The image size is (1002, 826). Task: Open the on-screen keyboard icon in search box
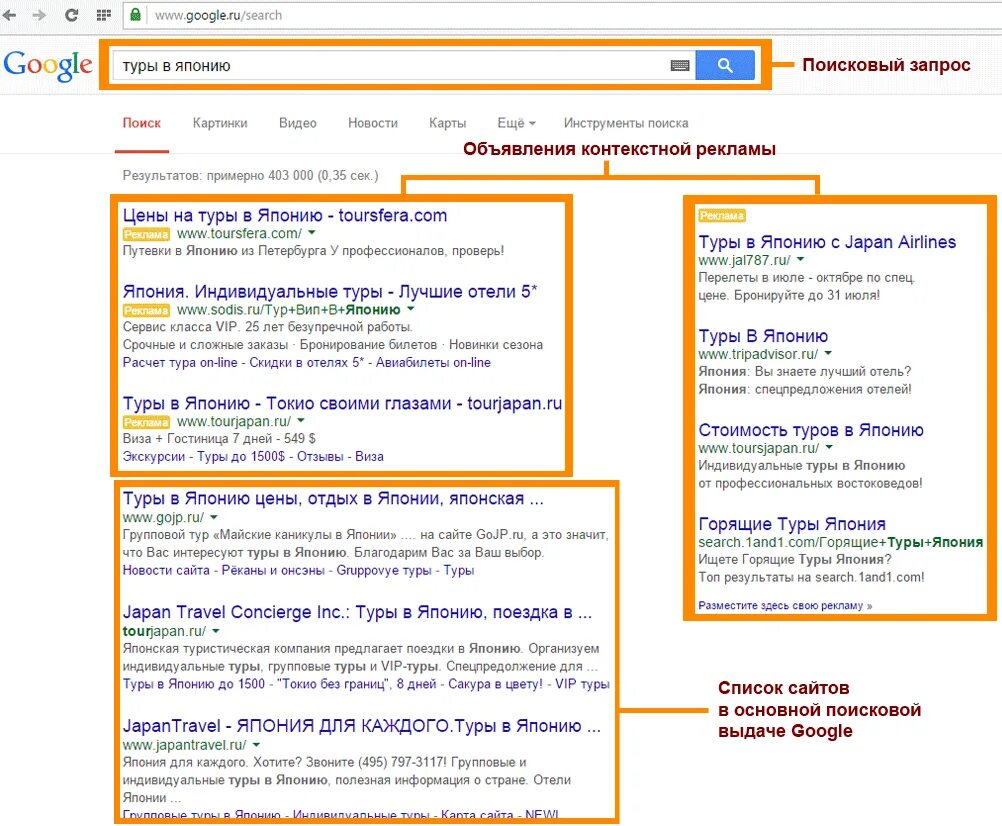680,65
